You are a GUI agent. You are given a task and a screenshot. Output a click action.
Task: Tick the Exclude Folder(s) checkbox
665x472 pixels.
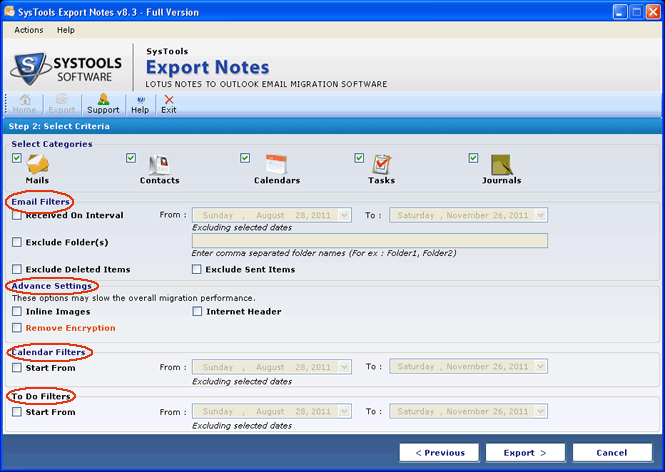(x=17, y=242)
